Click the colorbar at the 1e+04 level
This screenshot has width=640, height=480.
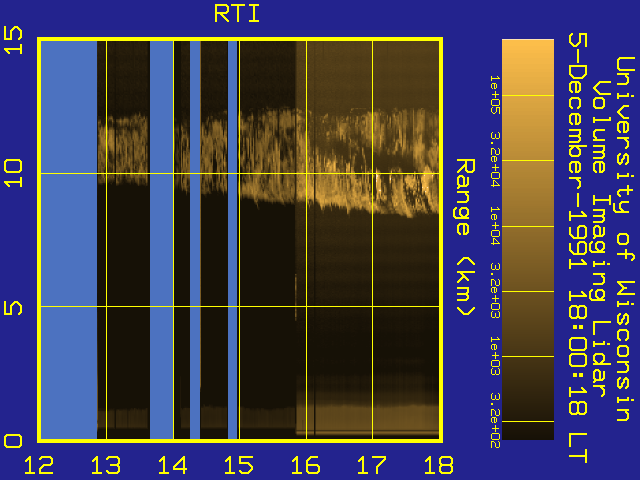528,226
